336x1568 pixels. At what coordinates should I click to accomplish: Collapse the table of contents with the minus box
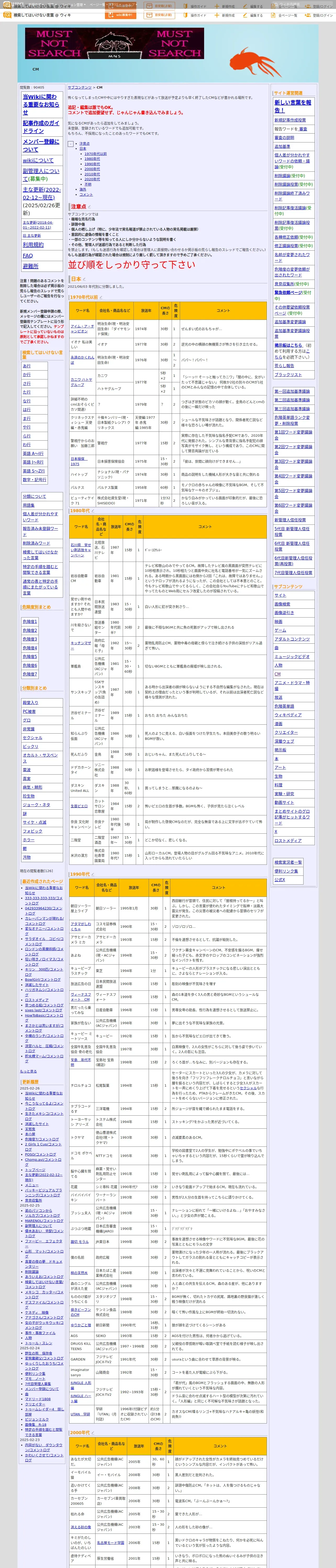[x=71, y=144]
